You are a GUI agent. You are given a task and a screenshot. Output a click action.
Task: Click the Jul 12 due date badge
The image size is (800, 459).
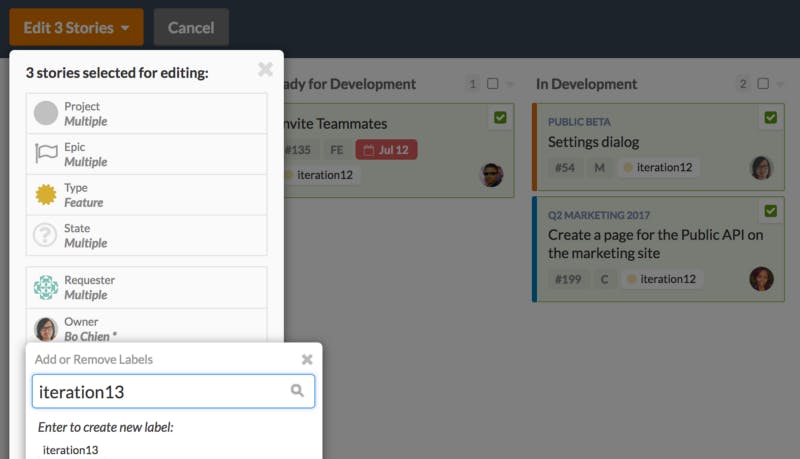pyautogui.click(x=386, y=150)
